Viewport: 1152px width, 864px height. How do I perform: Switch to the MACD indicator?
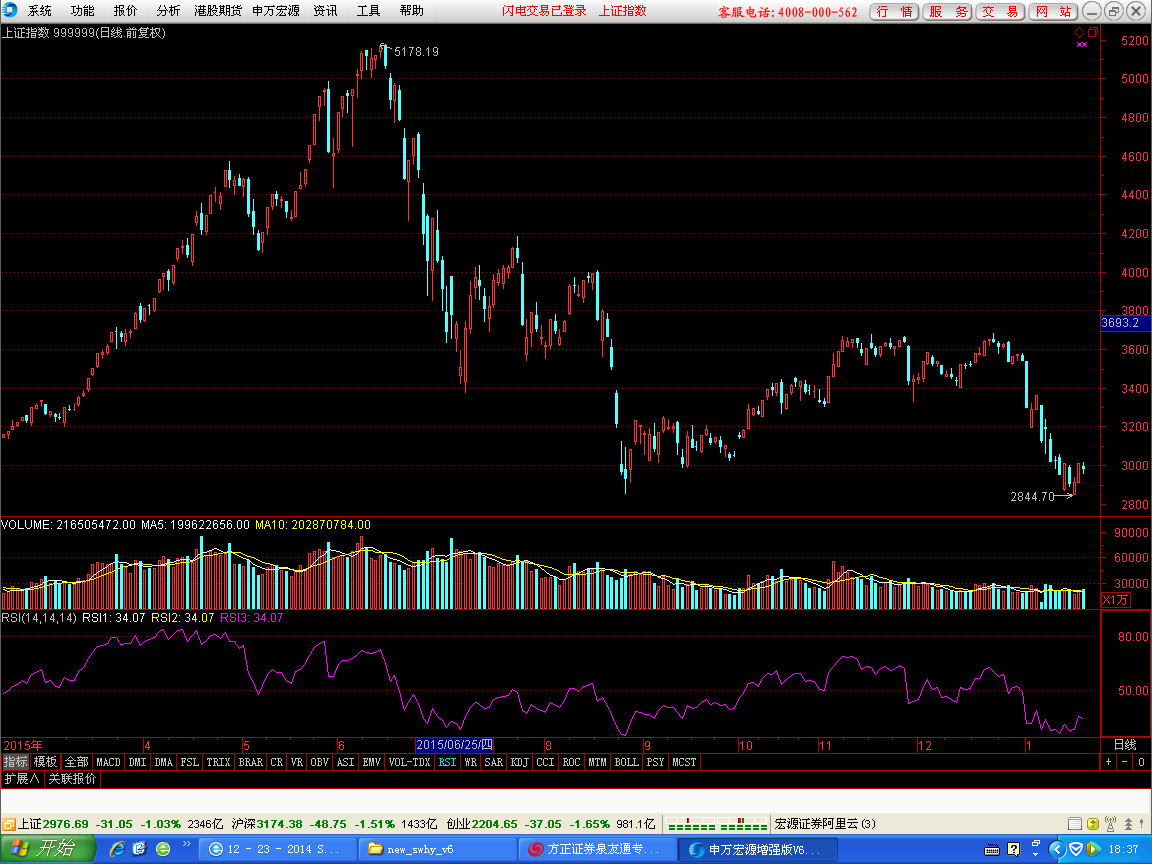pyautogui.click(x=109, y=762)
